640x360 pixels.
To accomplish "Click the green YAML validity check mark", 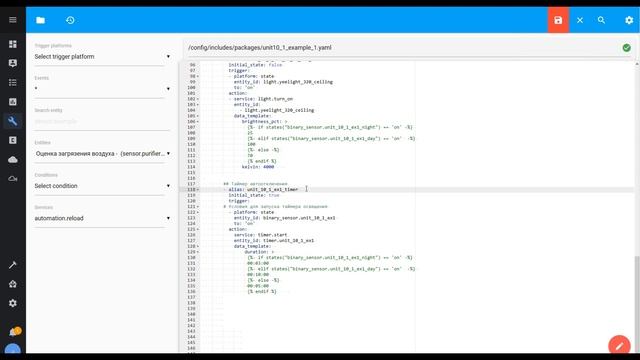I will click(x=627, y=48).
